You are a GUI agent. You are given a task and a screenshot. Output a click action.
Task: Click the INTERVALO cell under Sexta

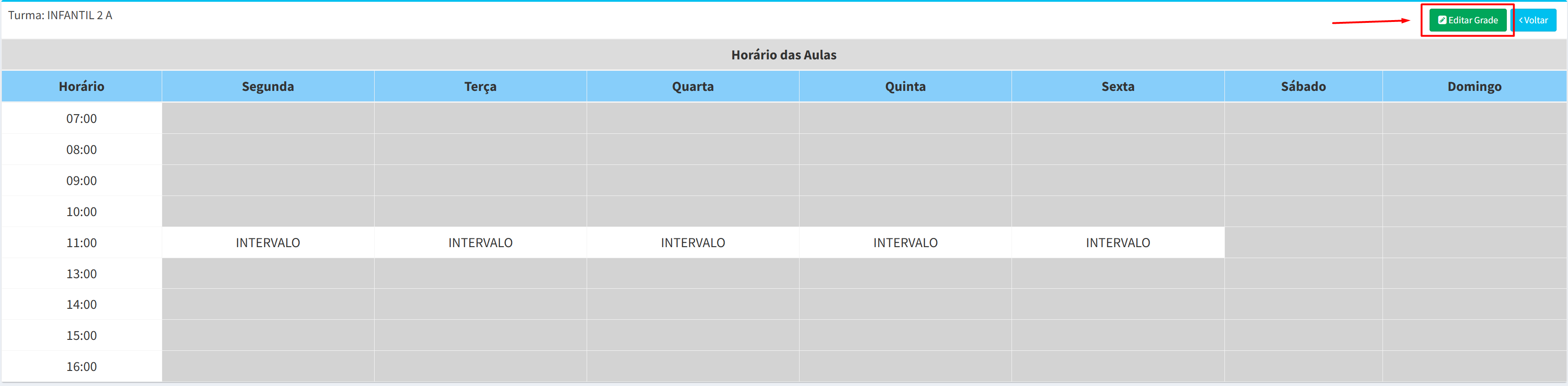click(1118, 243)
